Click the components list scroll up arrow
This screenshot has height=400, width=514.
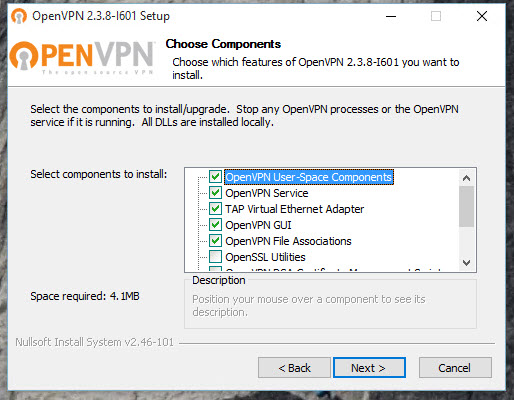coord(466,178)
